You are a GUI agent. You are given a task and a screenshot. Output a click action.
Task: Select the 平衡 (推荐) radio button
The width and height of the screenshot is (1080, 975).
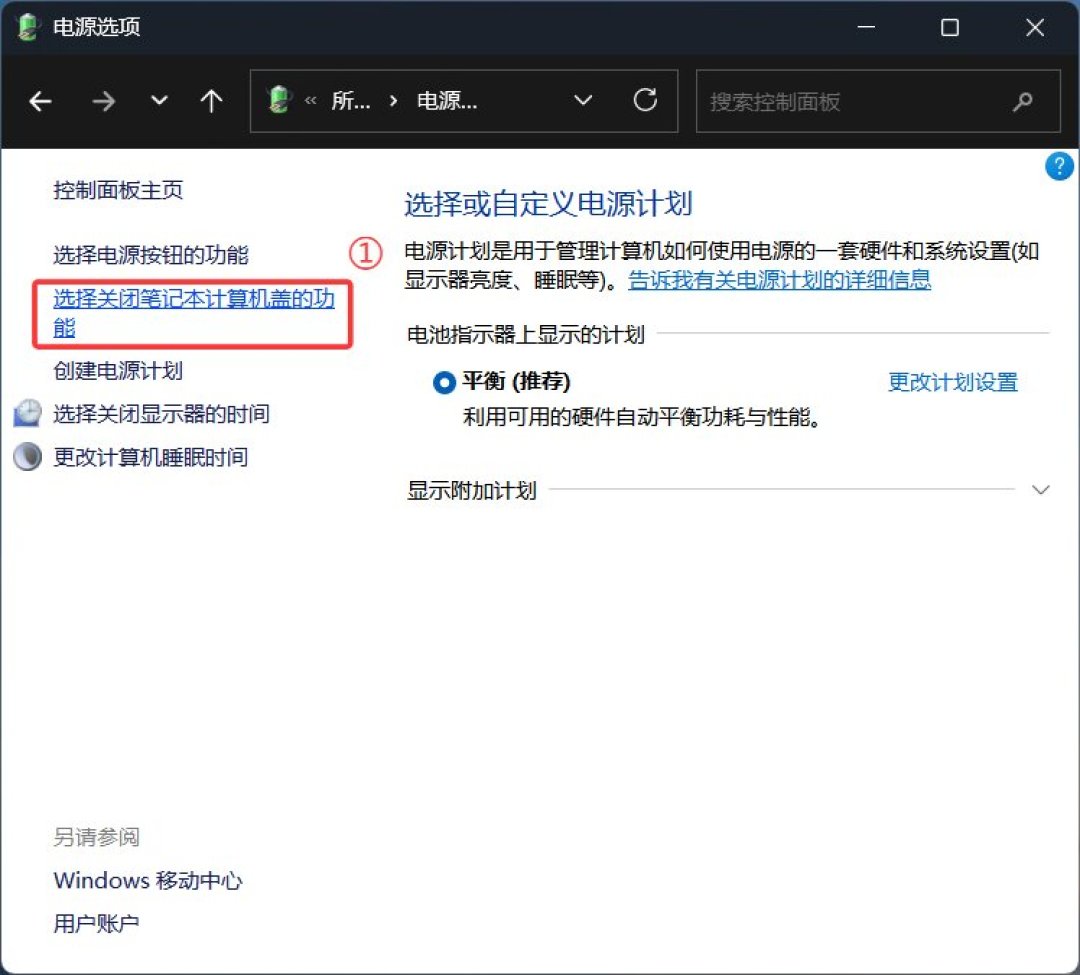coord(444,381)
